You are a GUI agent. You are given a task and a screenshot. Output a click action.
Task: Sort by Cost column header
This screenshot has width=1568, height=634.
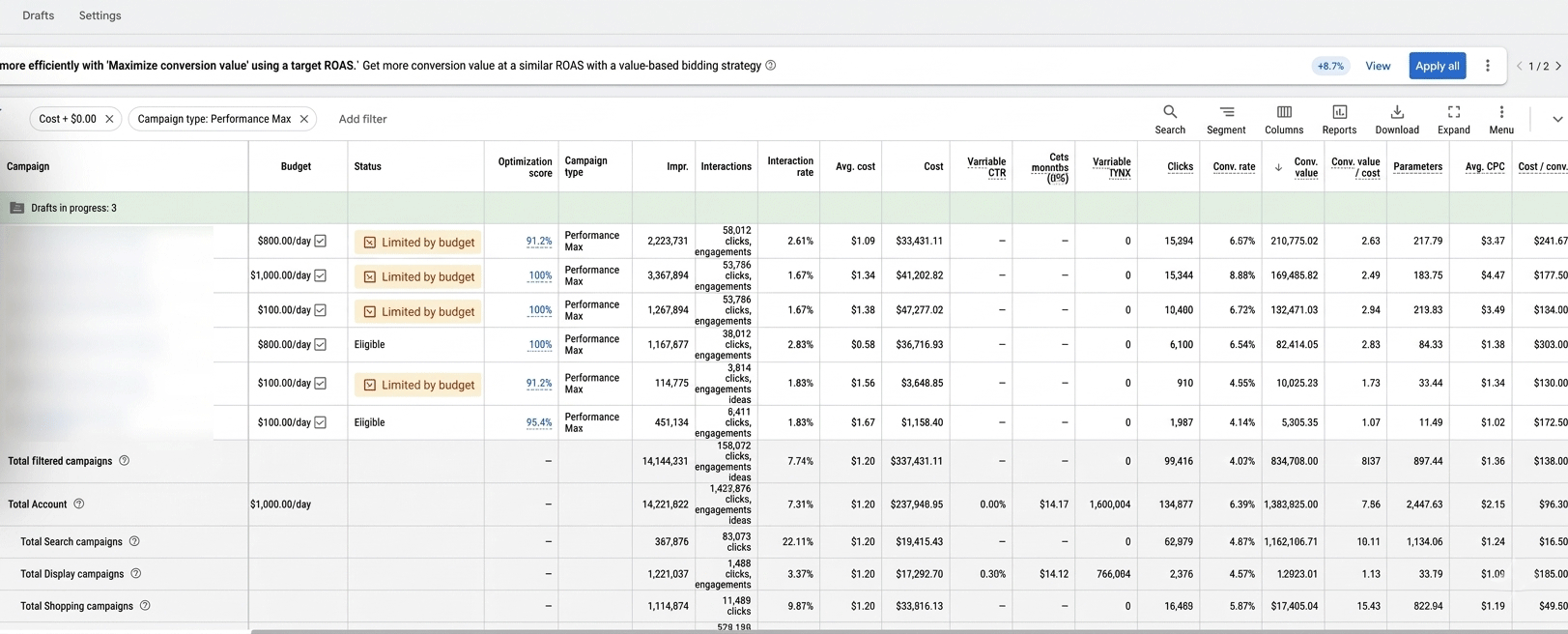click(933, 166)
